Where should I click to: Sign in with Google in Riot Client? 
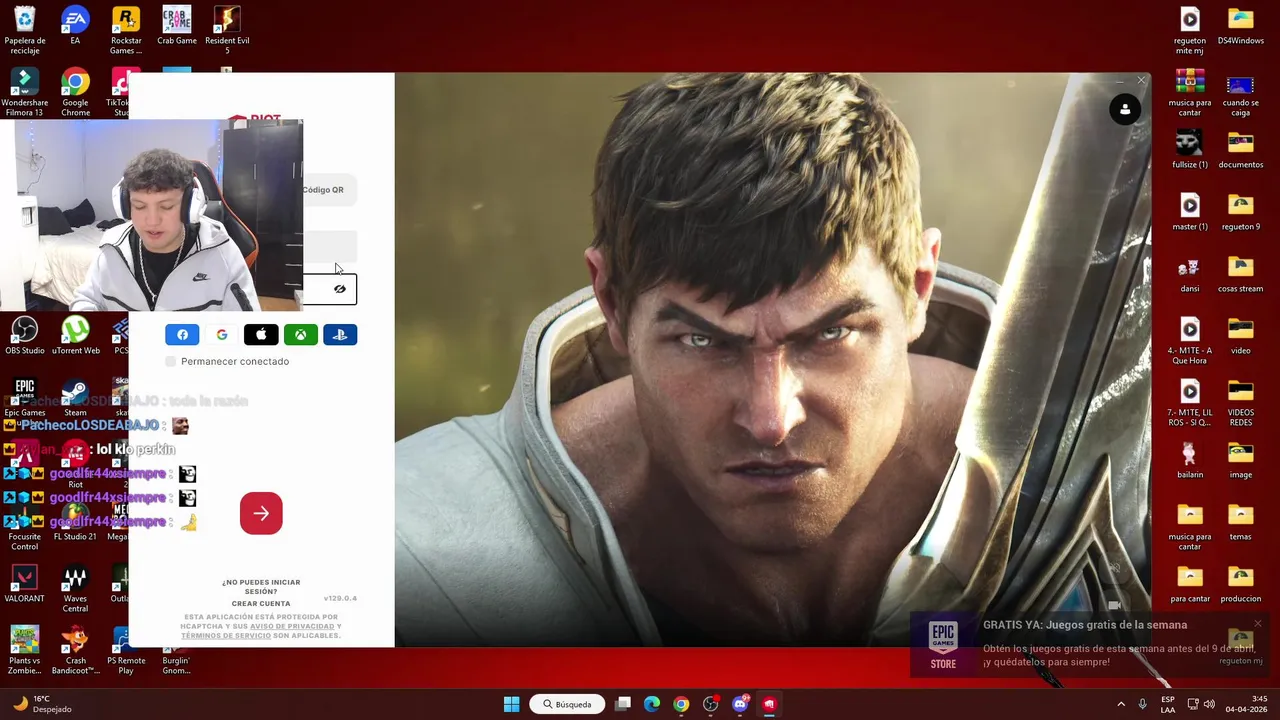click(222, 335)
